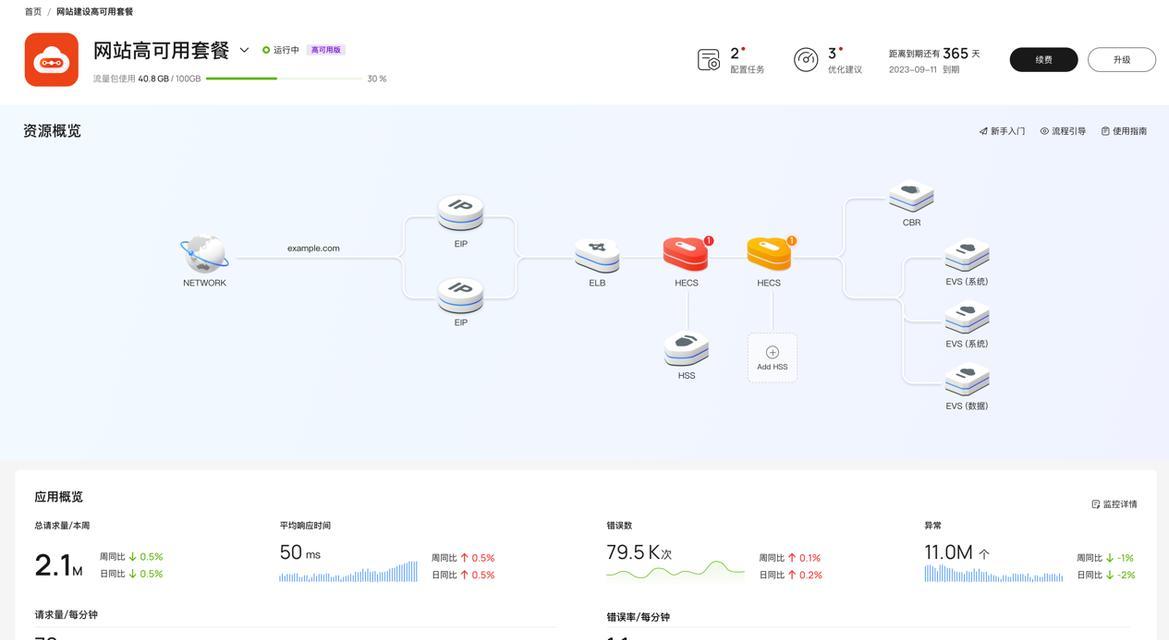Click the 2.1M total requests value

(x=58, y=565)
